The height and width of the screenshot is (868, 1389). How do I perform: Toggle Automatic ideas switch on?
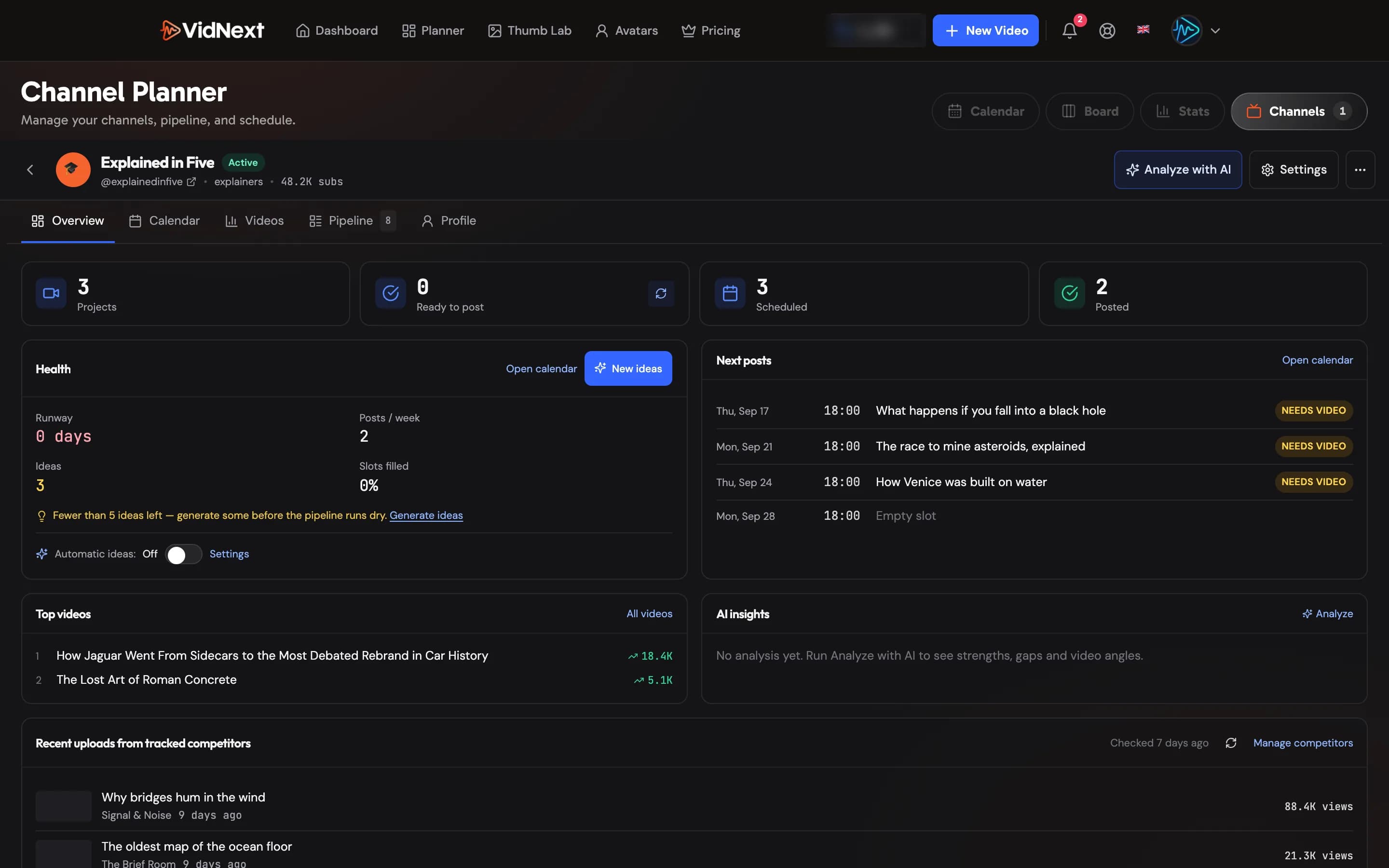(x=183, y=555)
